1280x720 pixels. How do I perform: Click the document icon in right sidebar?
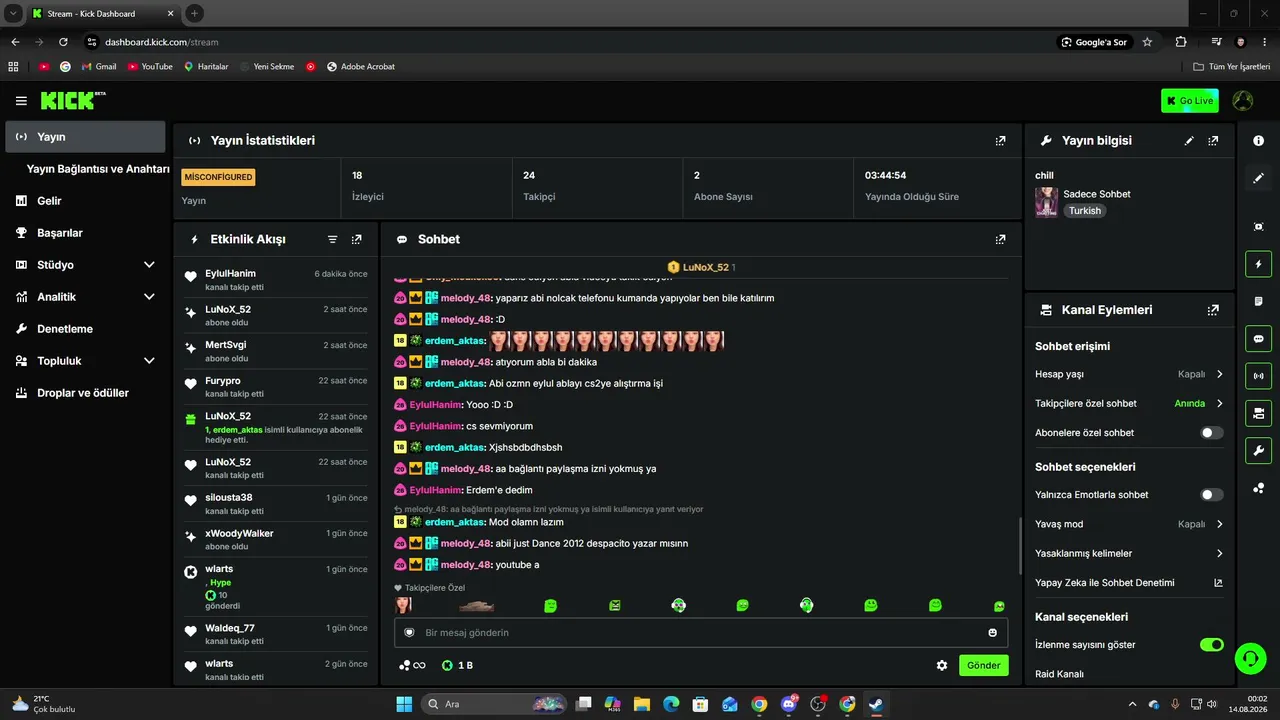click(1258, 301)
